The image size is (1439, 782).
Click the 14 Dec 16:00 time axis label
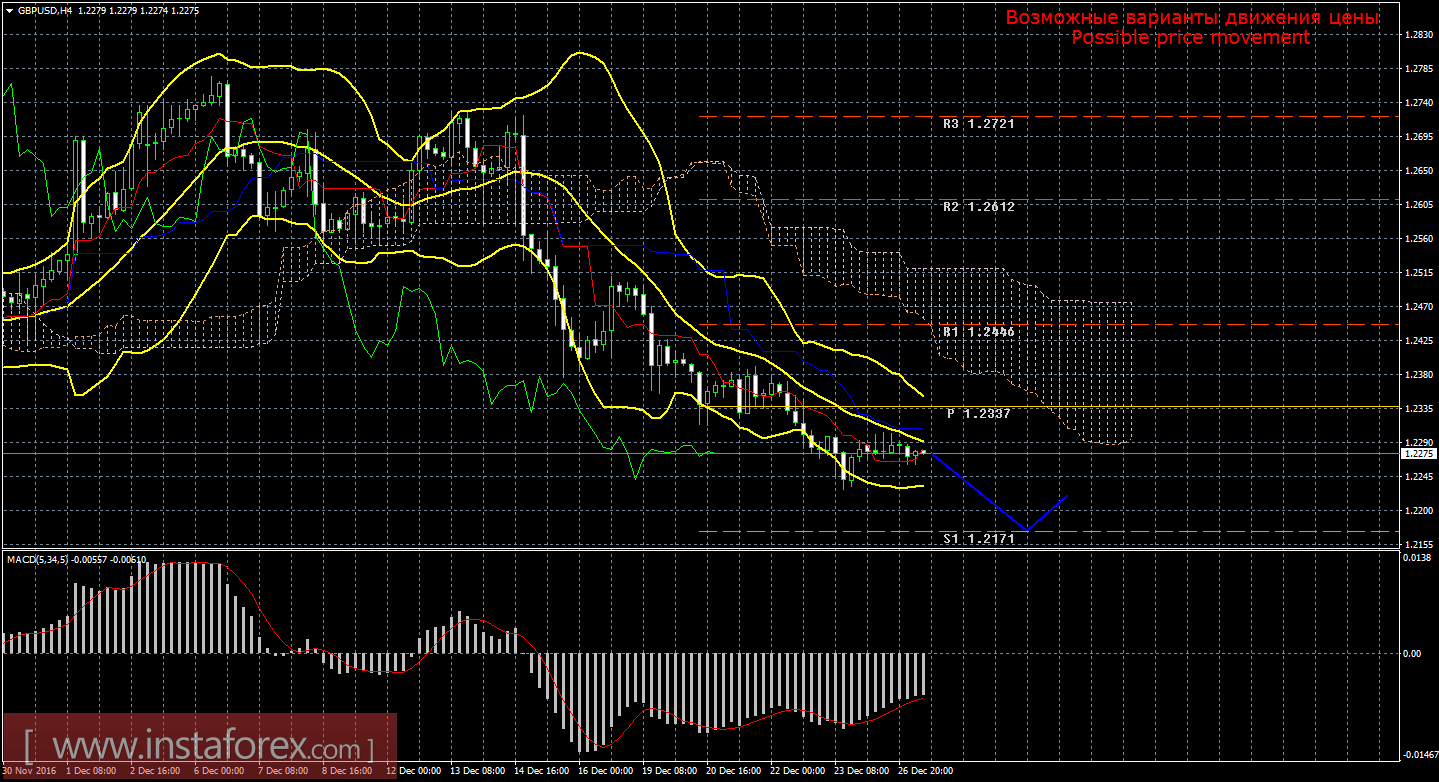[540, 772]
